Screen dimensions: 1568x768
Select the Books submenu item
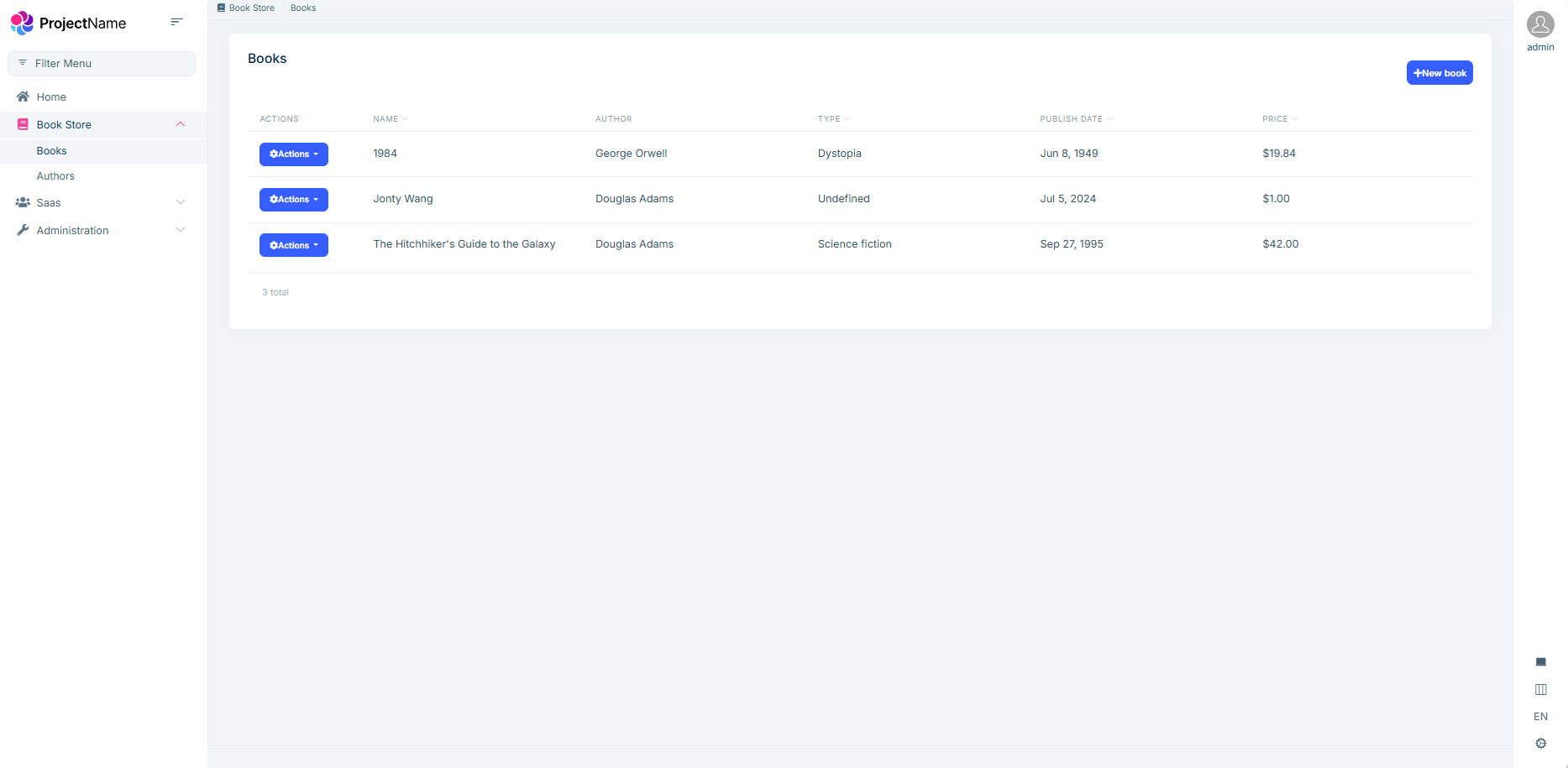tap(51, 151)
